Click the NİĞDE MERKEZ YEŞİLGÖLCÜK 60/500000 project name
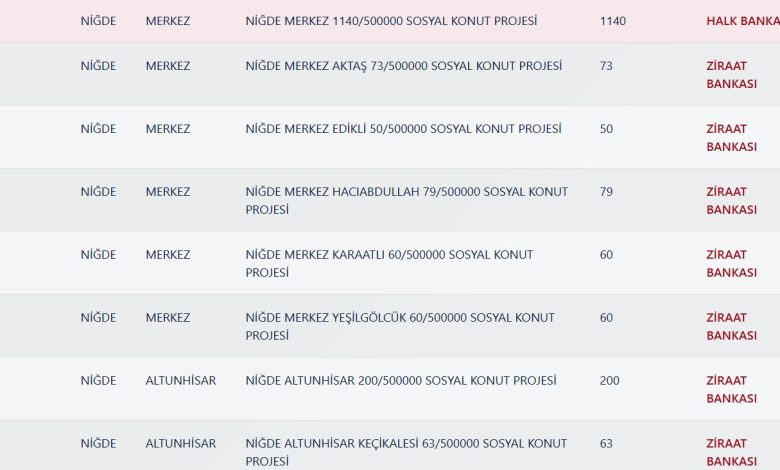 [x=400, y=327]
